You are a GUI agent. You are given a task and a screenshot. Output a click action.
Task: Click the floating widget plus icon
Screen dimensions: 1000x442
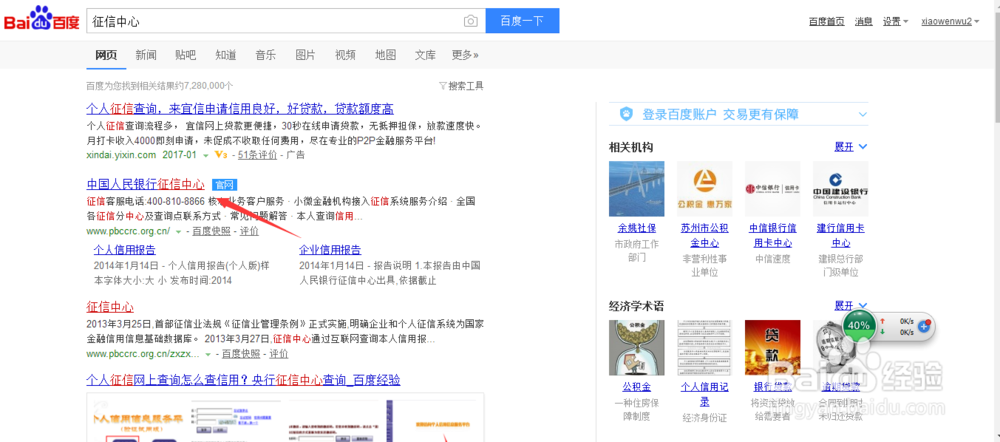click(924, 326)
